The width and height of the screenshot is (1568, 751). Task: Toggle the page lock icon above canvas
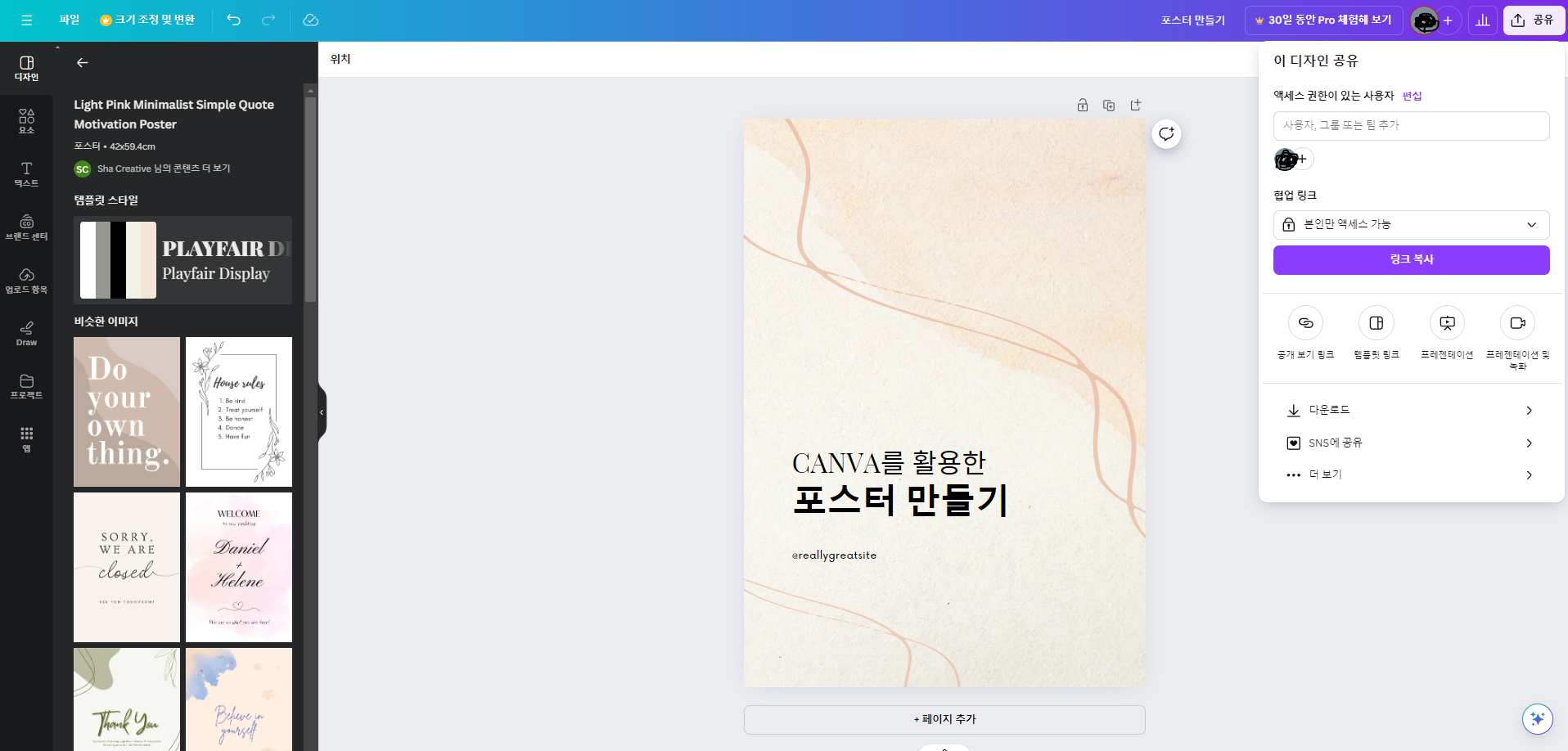pyautogui.click(x=1083, y=106)
